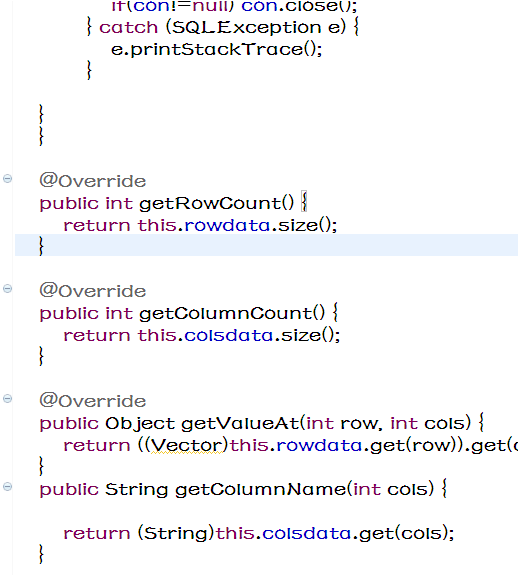Click the getColumnName method name

pyautogui.click(x=260, y=490)
